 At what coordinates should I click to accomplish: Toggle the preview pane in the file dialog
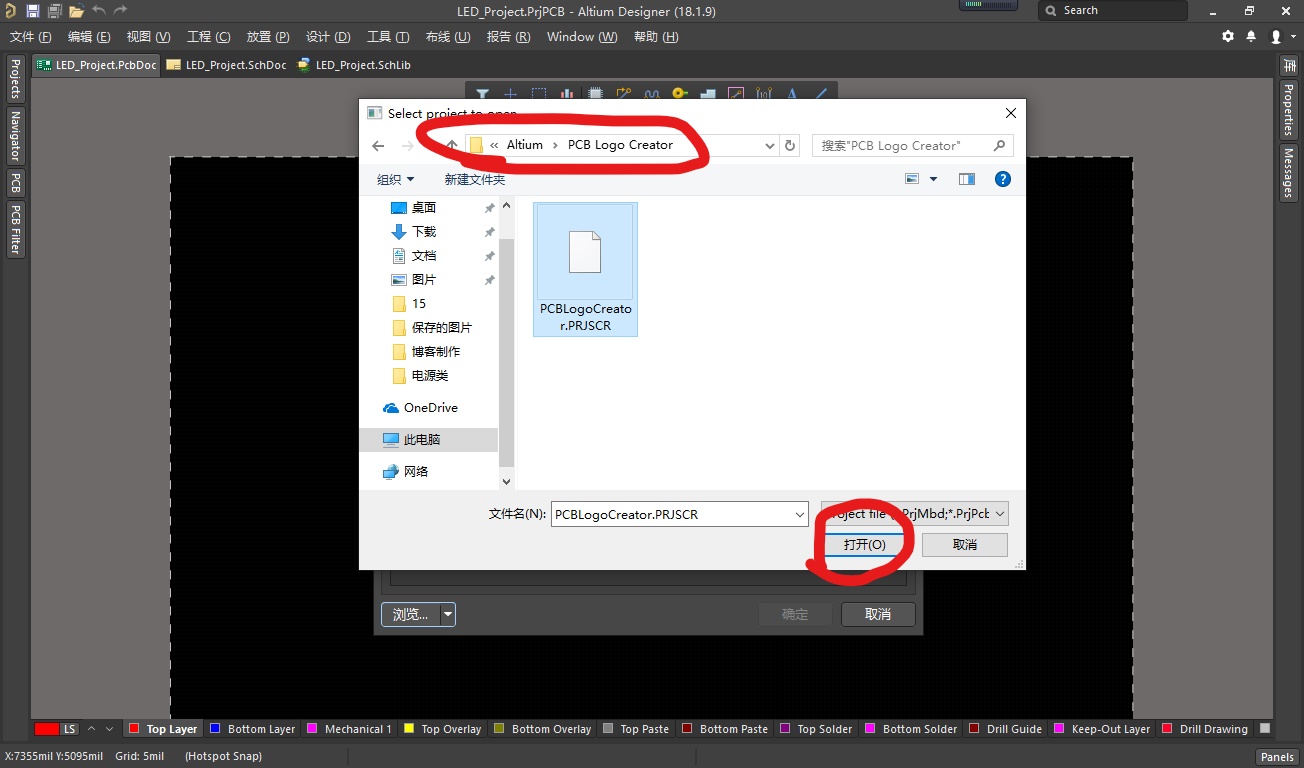[x=966, y=178]
